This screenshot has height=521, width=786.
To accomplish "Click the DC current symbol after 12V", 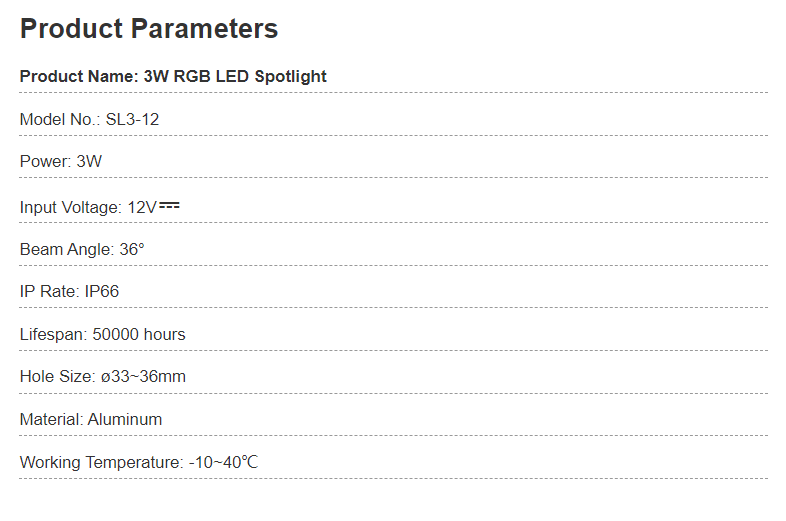I will pos(169,206).
